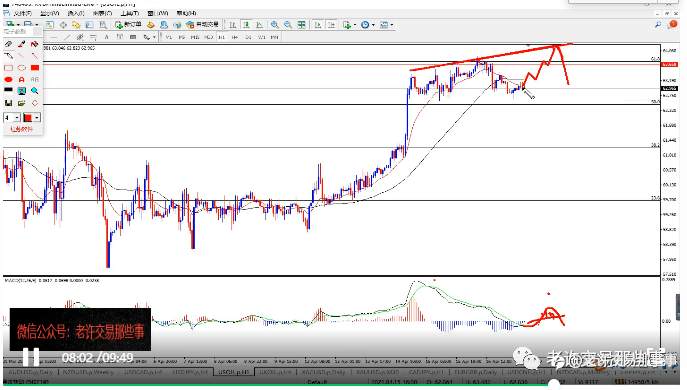Image resolution: width=687 pixels, height=390 pixels.
Task: Select the red A text tool in palette
Action: [x=21, y=79]
